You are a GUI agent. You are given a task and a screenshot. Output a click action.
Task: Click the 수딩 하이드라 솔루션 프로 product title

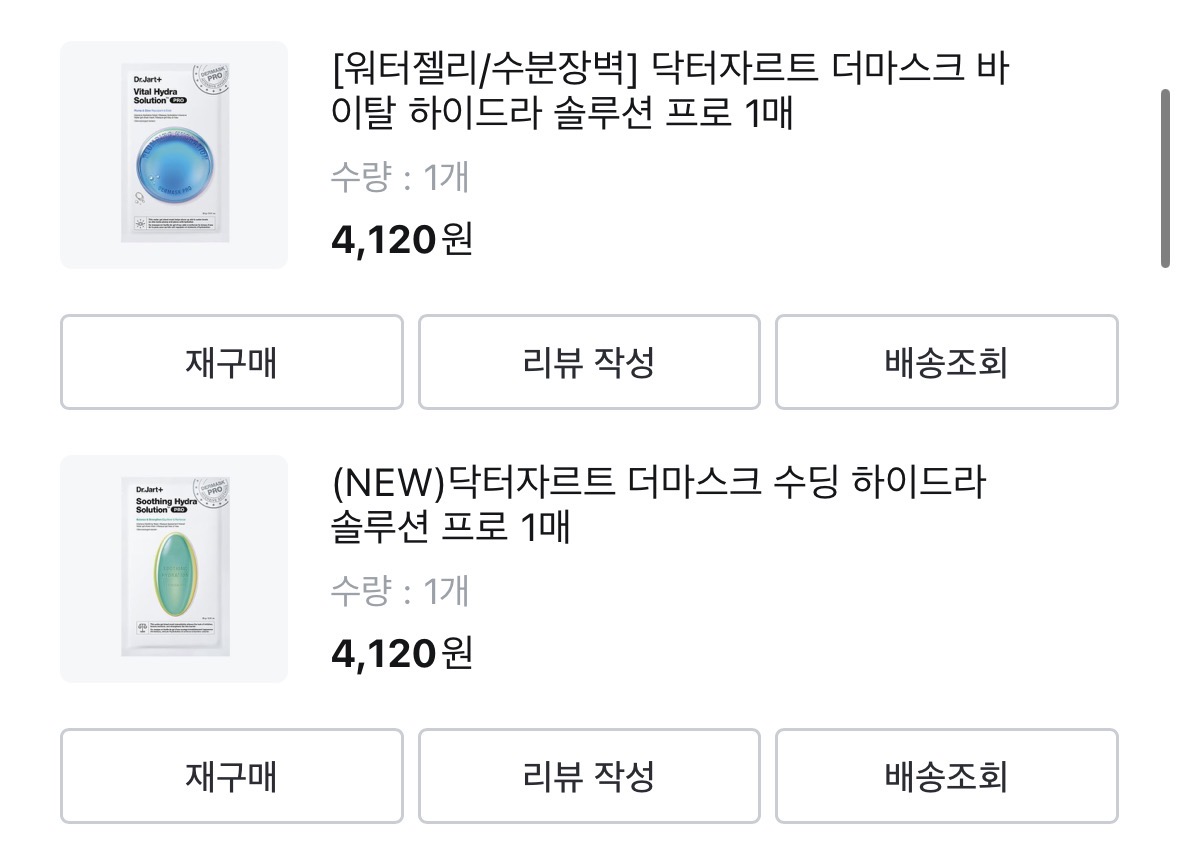click(x=657, y=505)
